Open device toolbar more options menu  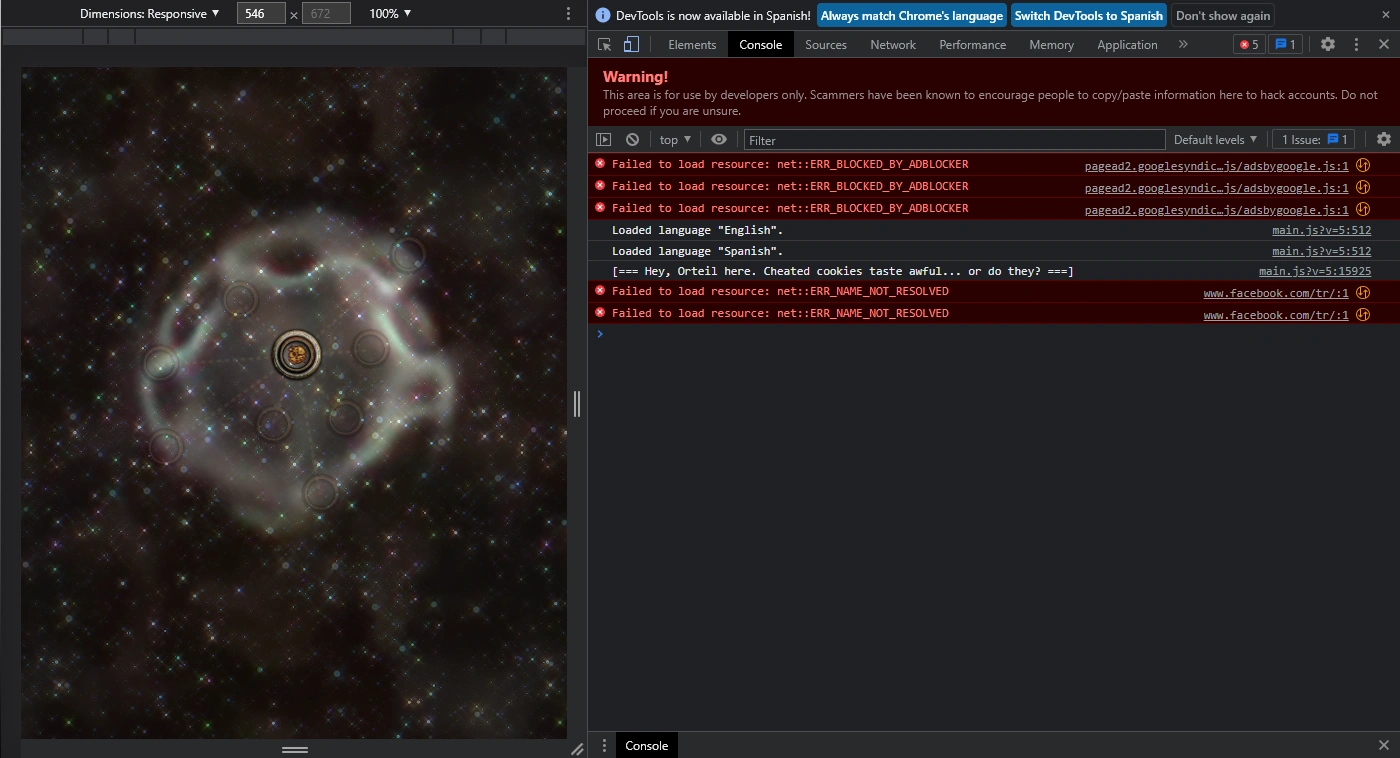[568, 14]
